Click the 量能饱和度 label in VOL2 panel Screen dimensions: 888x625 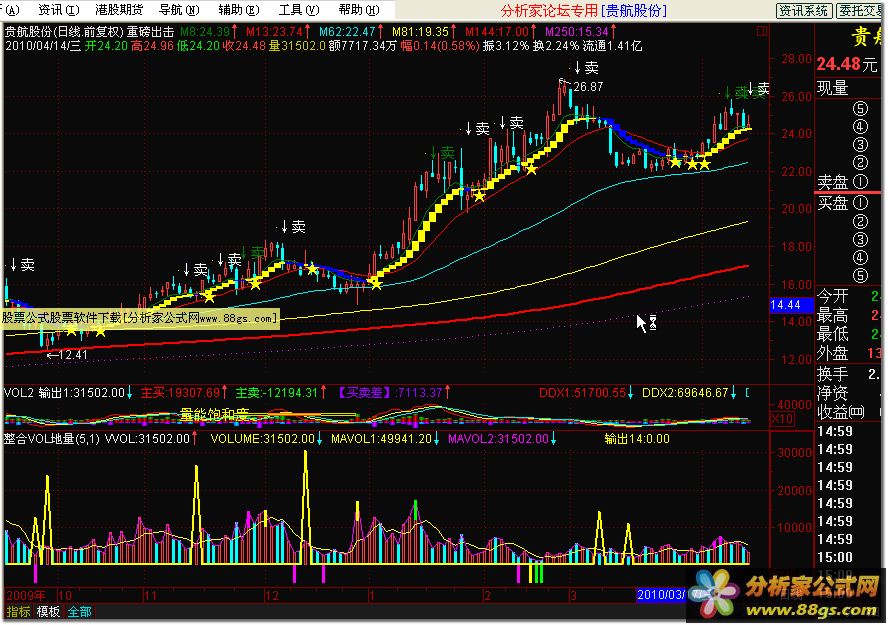coord(214,414)
